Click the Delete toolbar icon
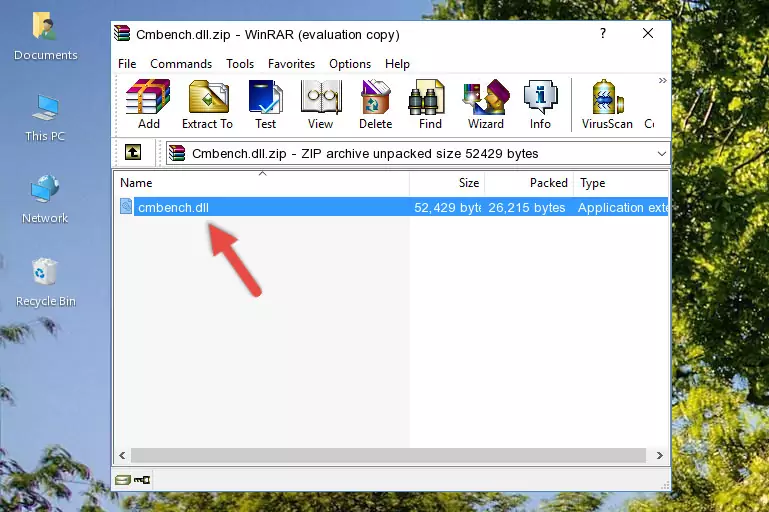Viewport: 769px width, 512px height. pos(375,104)
